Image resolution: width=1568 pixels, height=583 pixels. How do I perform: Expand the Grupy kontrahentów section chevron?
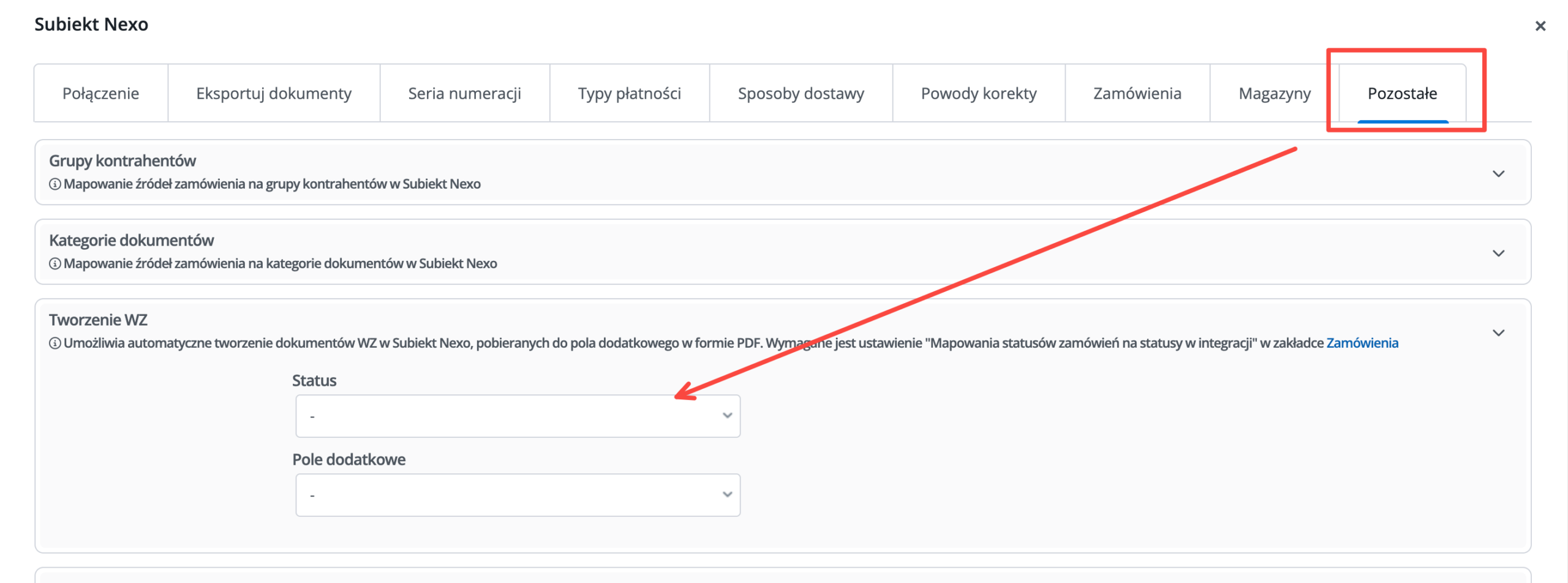1498,174
